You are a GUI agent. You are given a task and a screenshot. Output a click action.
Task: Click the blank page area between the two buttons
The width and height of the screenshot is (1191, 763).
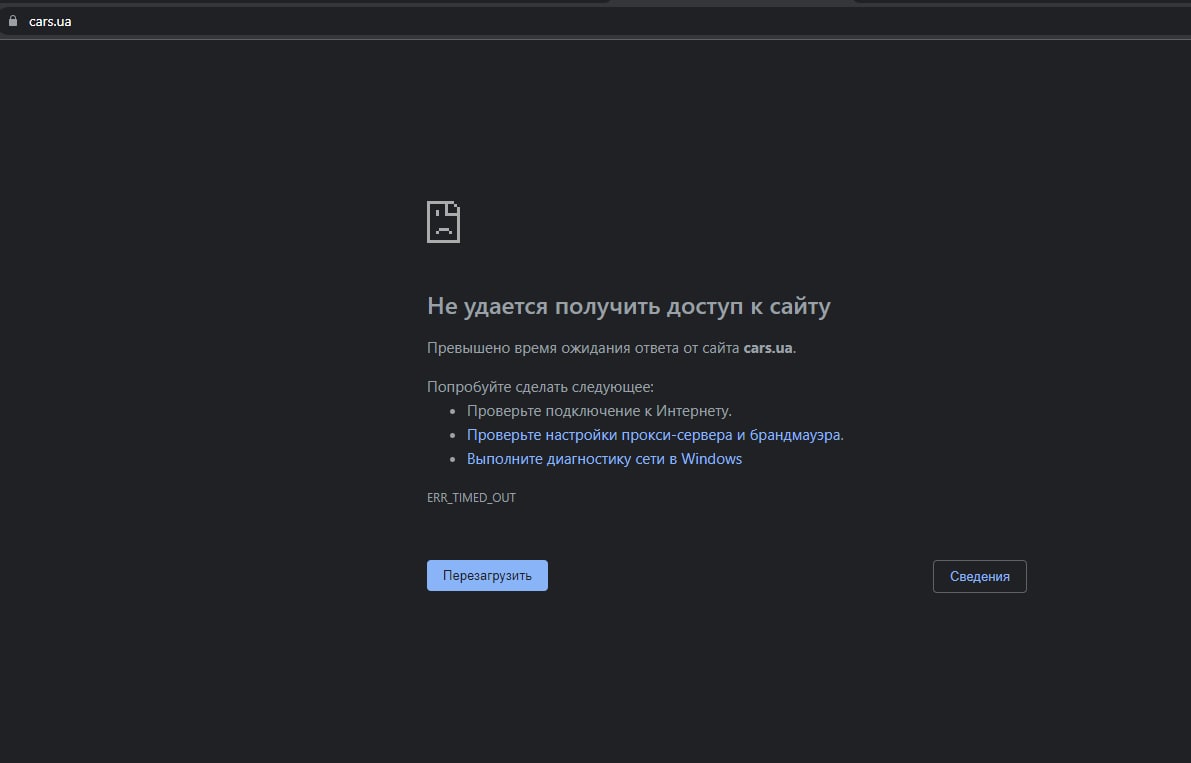[x=740, y=577]
